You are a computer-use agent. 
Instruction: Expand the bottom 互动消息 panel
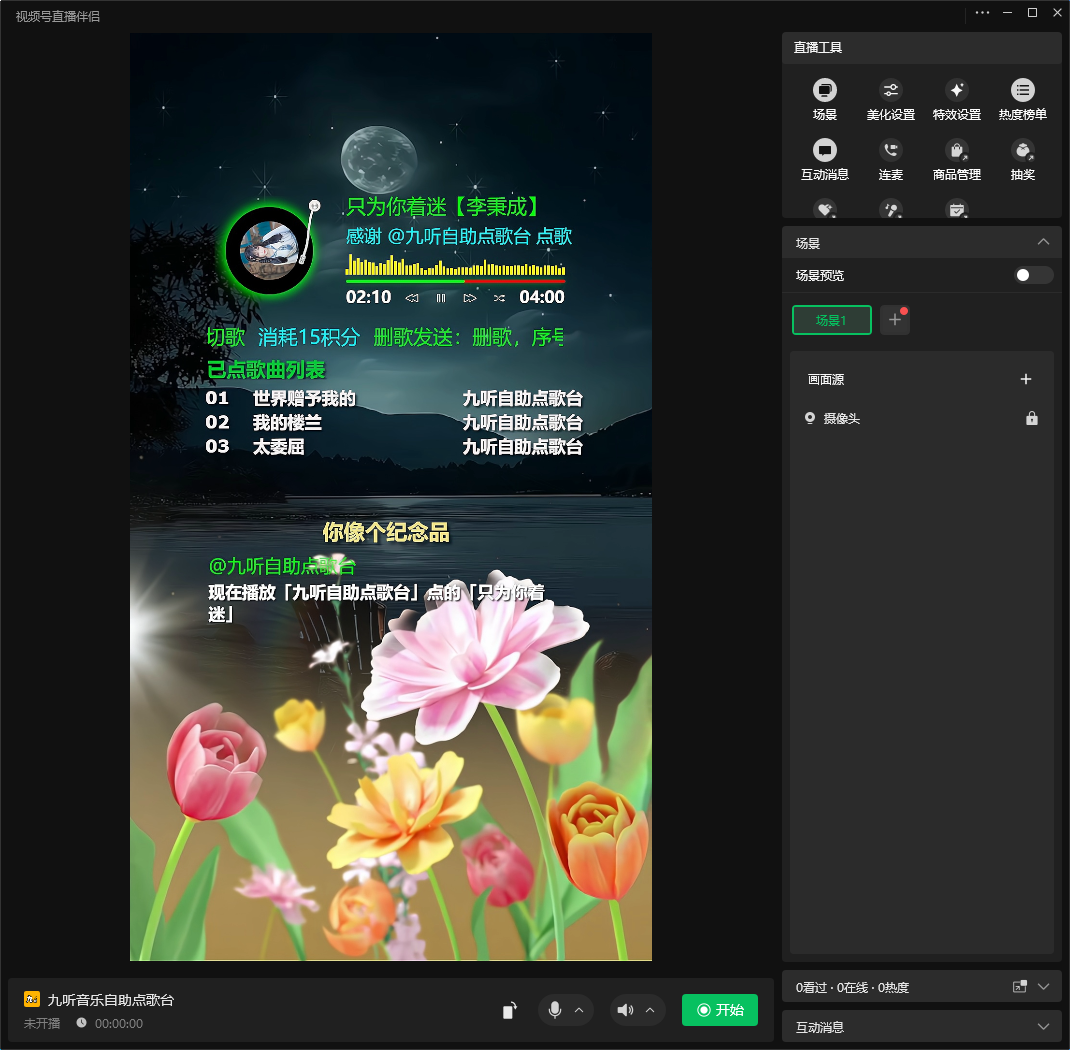click(x=1043, y=1027)
